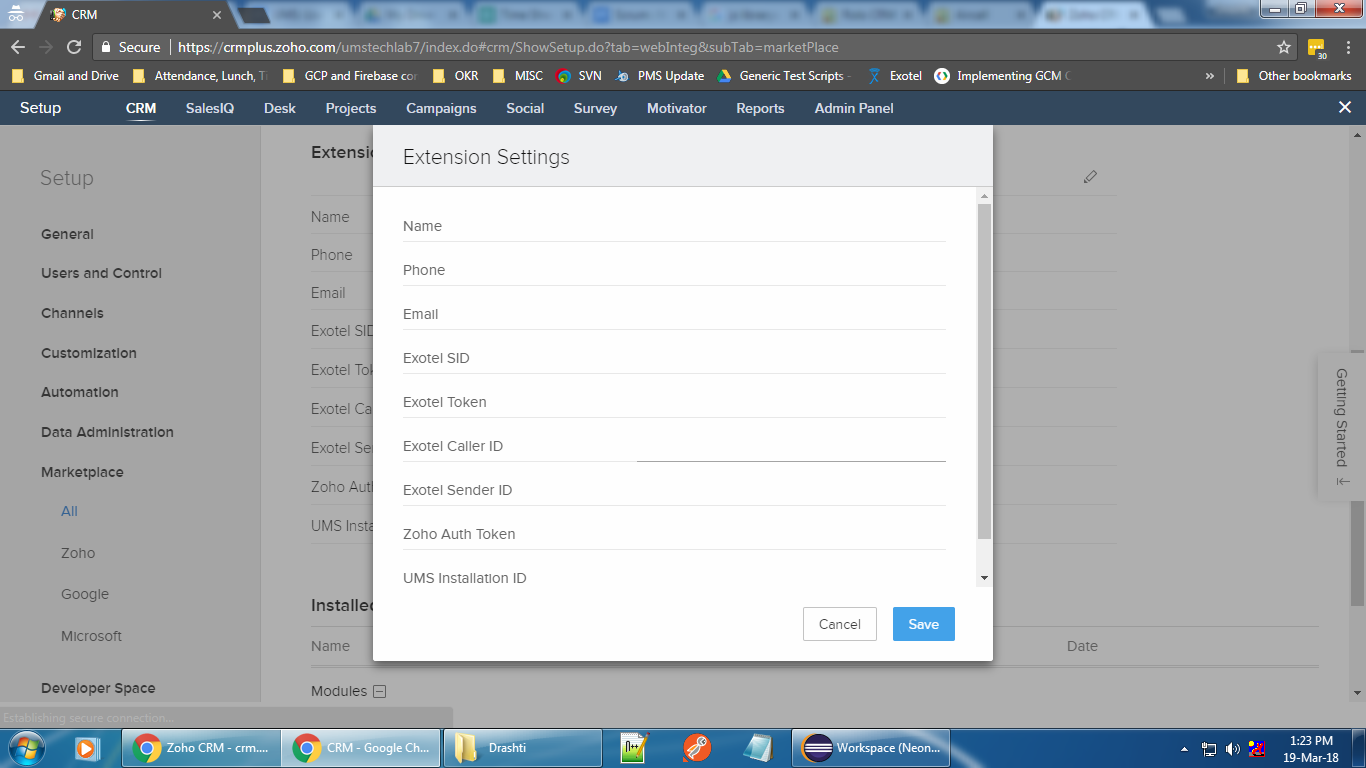The image size is (1366, 768).
Task: Open the Windows Start menu
Action: tap(26, 747)
